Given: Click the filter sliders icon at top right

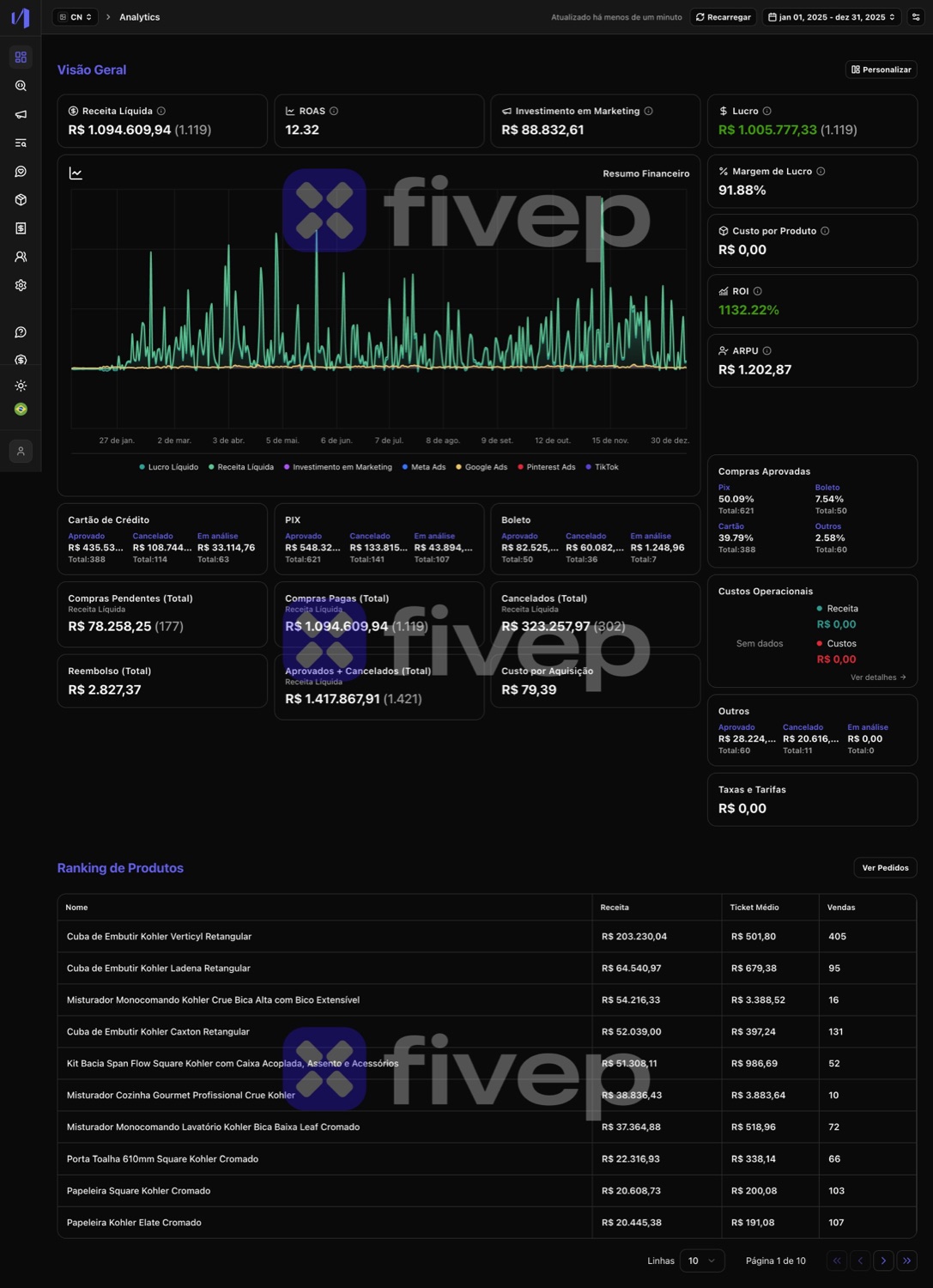Looking at the screenshot, I should [x=916, y=17].
